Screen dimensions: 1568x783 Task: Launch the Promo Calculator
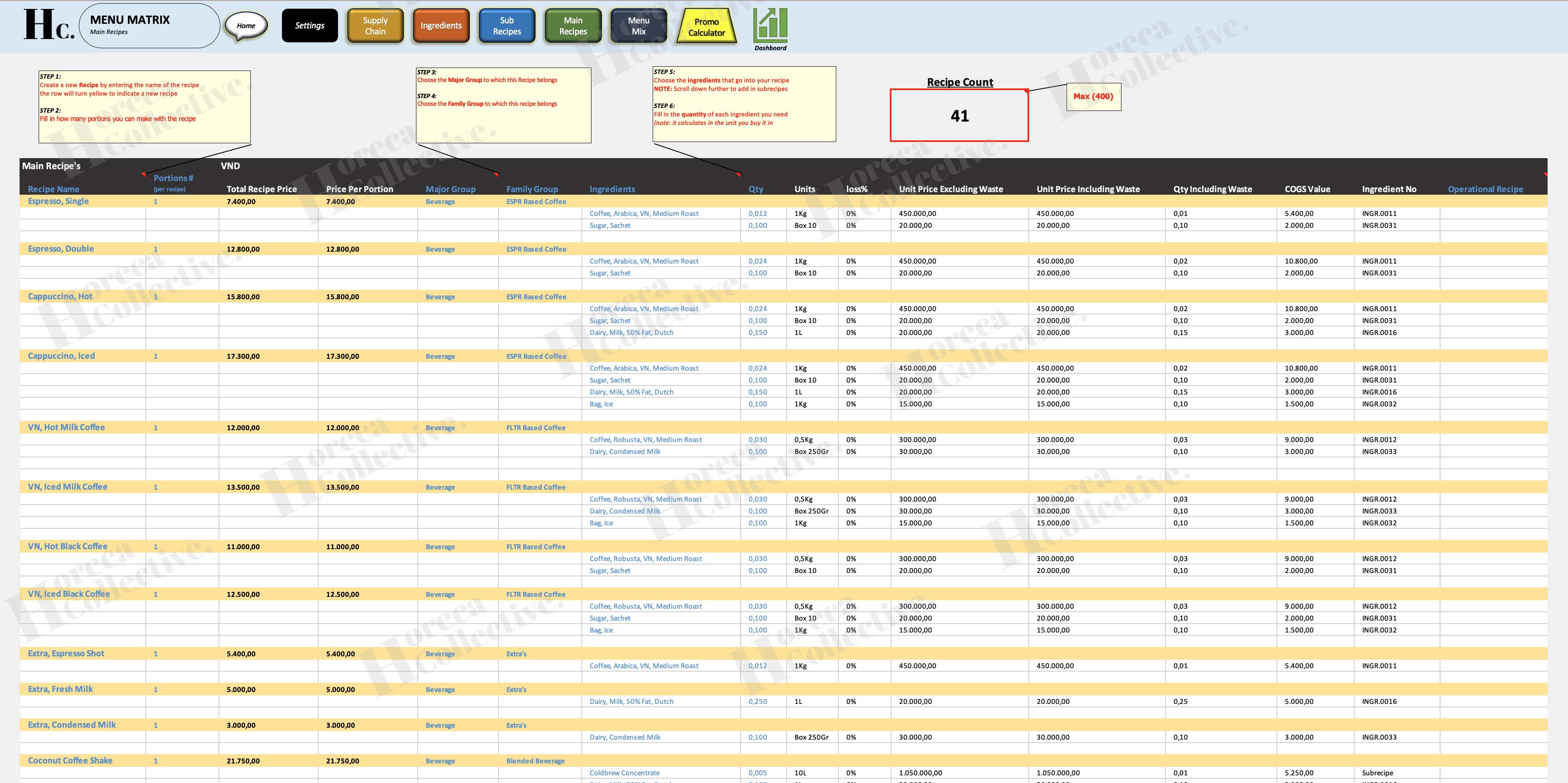[x=705, y=25]
